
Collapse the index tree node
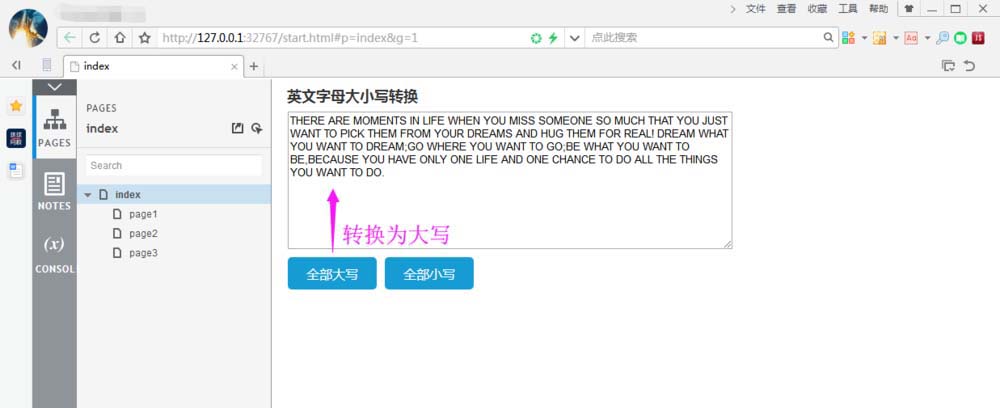tap(88, 195)
